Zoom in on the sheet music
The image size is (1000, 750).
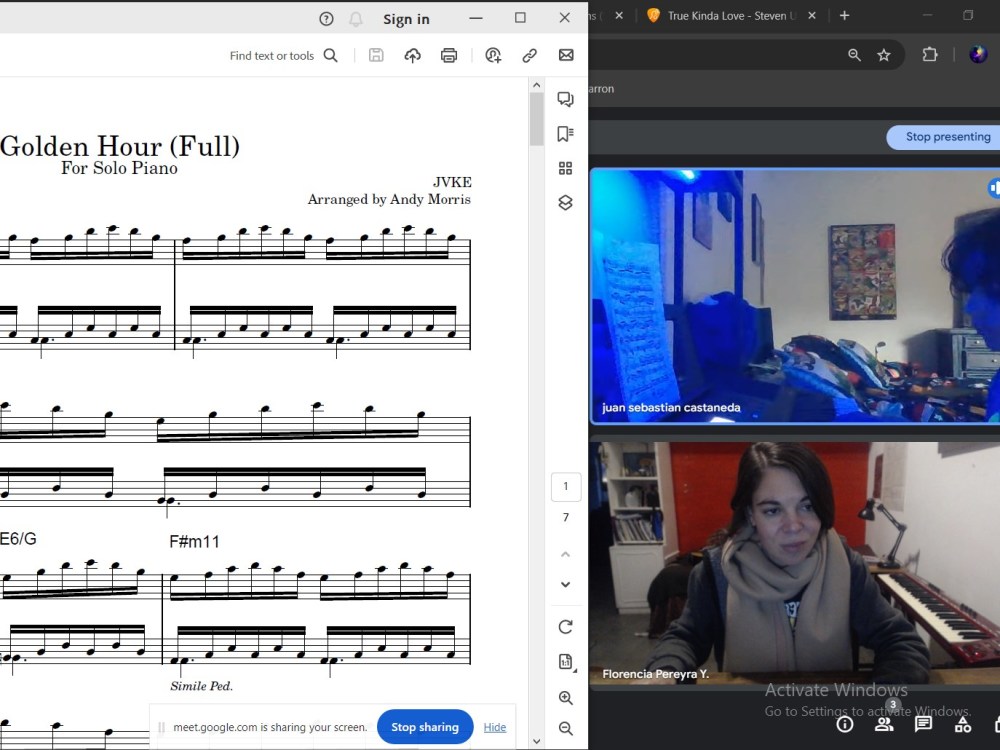[x=565, y=698]
